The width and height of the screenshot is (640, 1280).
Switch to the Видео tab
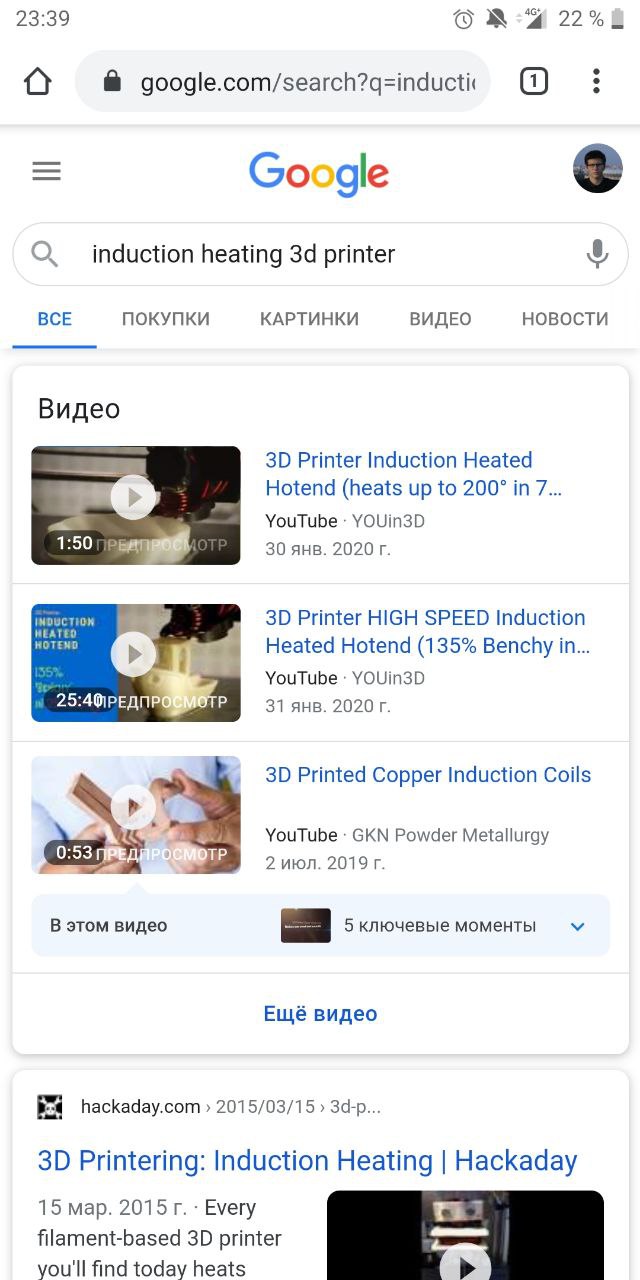click(x=440, y=319)
